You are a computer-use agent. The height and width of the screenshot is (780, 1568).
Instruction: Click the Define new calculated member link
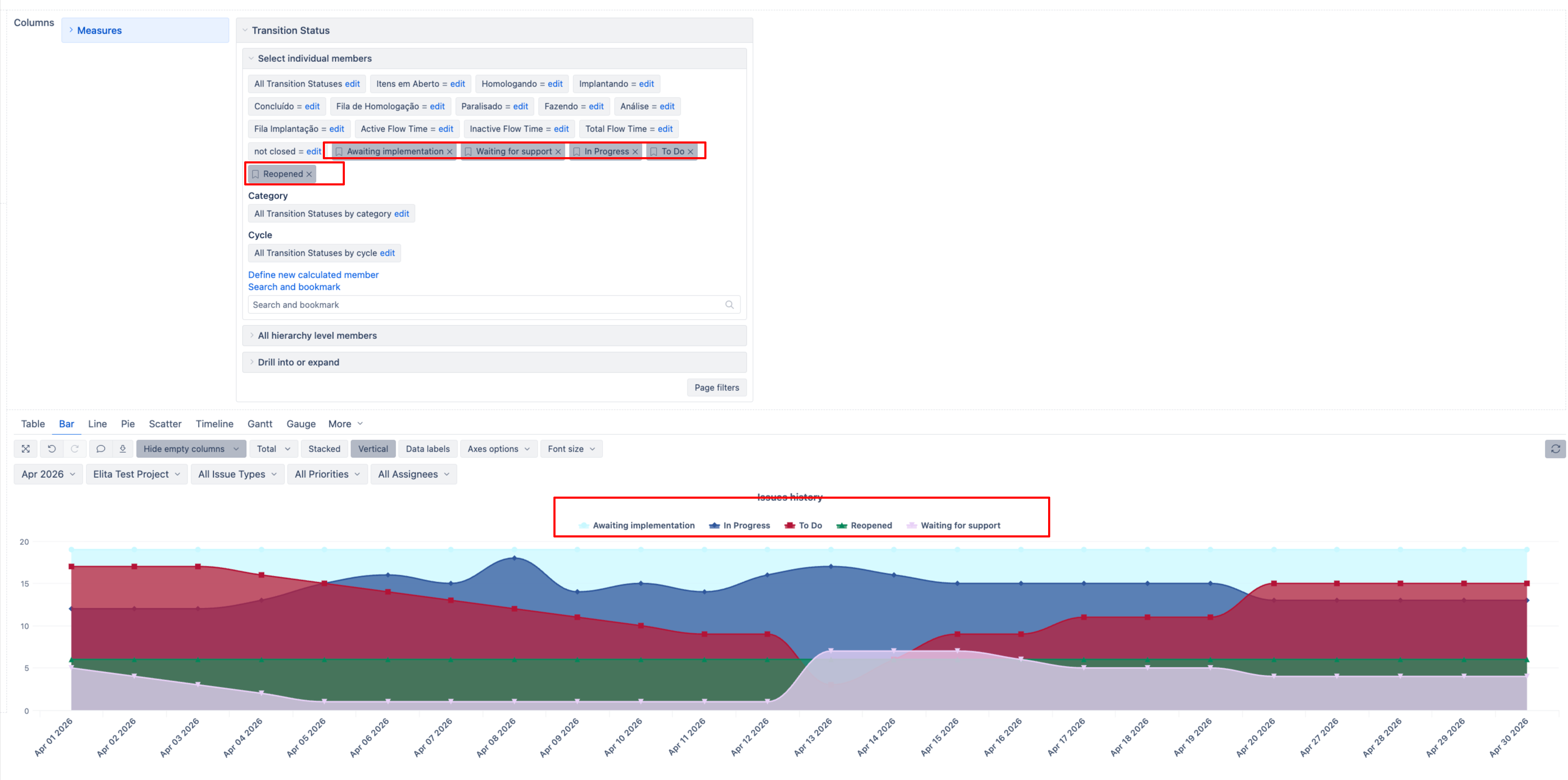point(313,275)
